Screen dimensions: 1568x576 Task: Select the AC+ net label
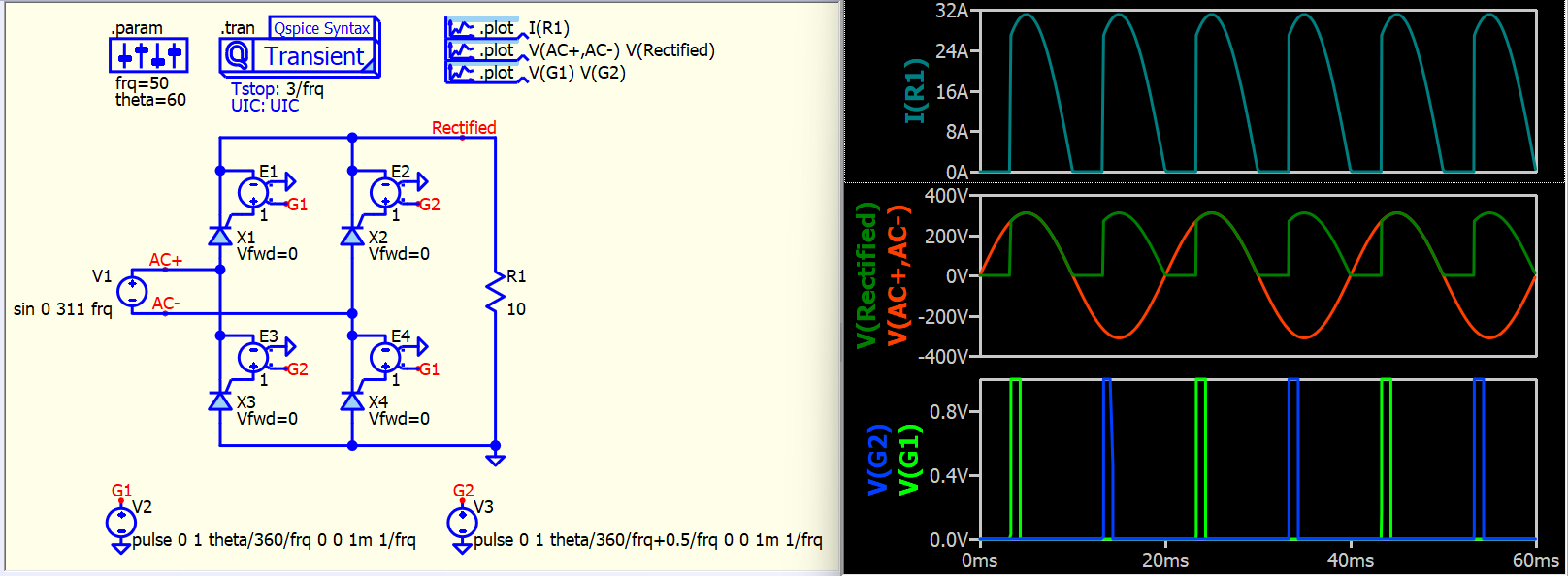[x=166, y=260]
